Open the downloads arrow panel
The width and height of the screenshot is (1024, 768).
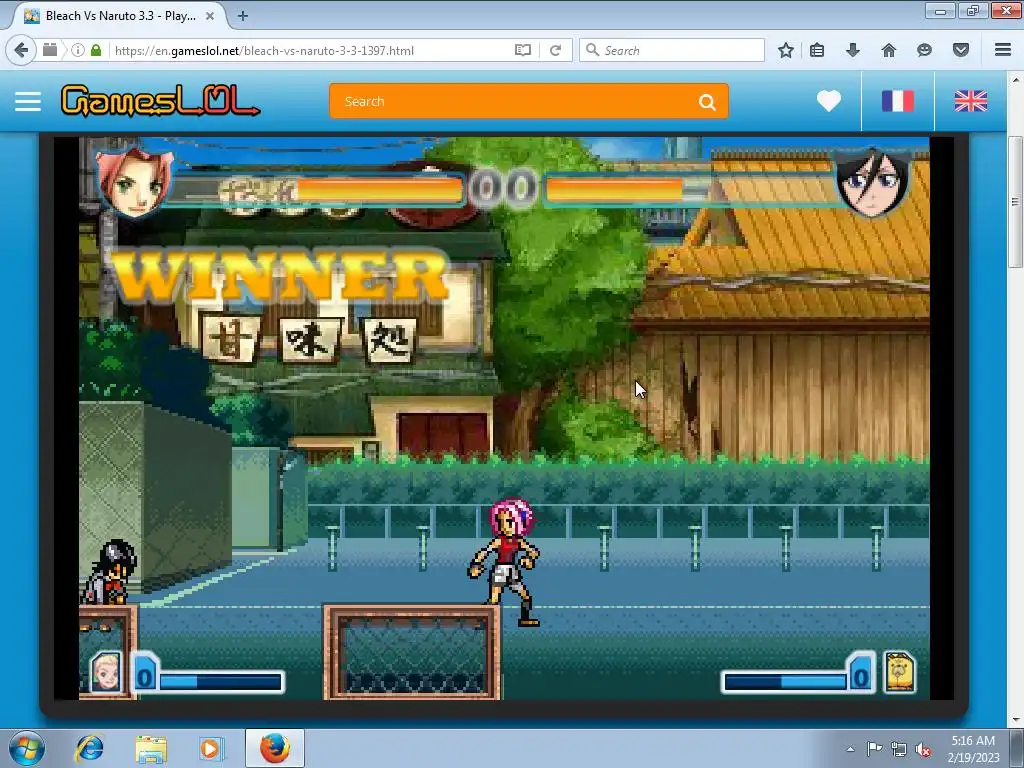coord(853,50)
